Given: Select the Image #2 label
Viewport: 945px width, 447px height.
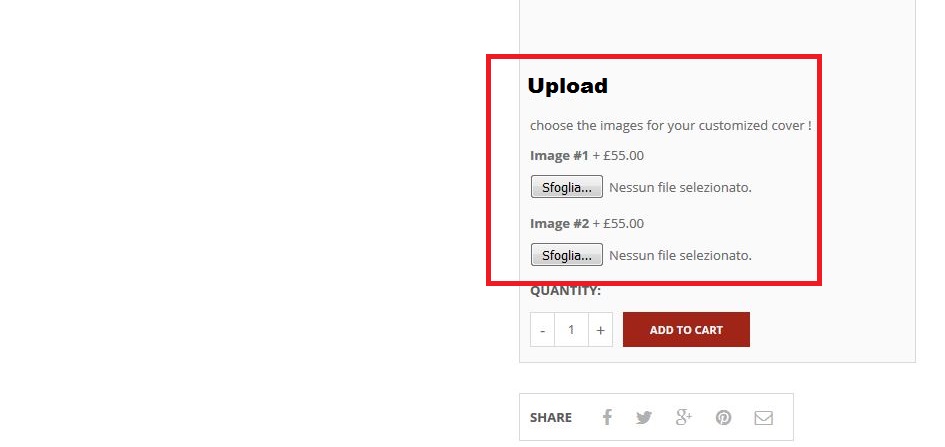Looking at the screenshot, I should (559, 224).
